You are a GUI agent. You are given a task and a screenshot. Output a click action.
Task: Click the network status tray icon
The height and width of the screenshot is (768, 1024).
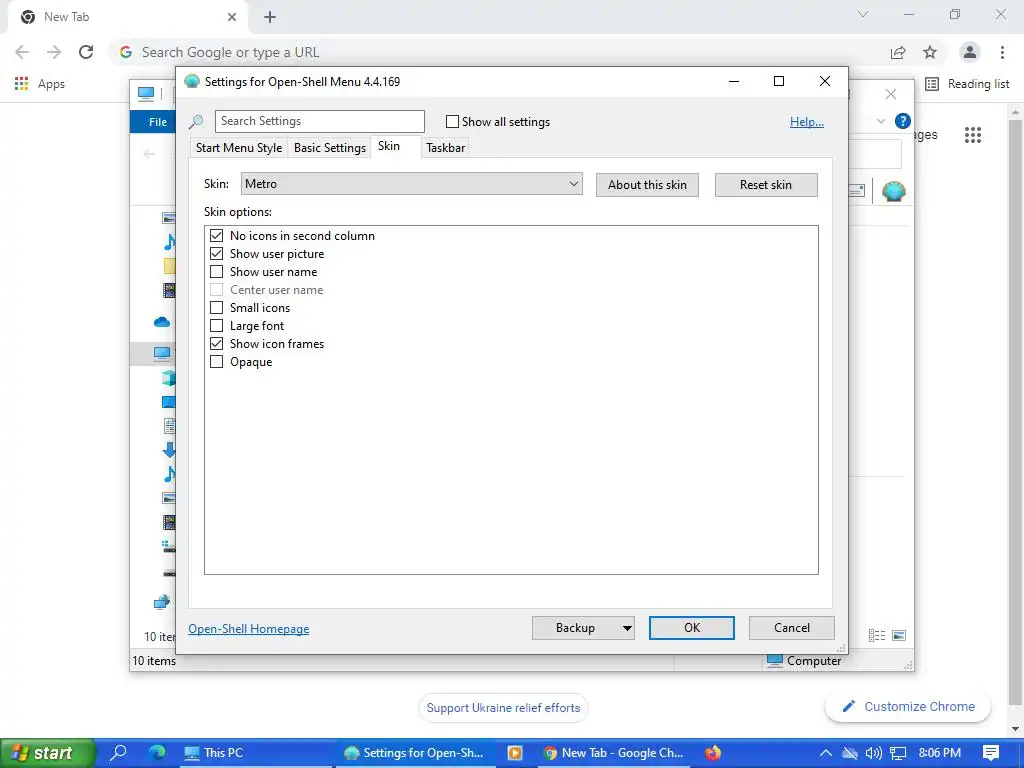click(x=898, y=753)
